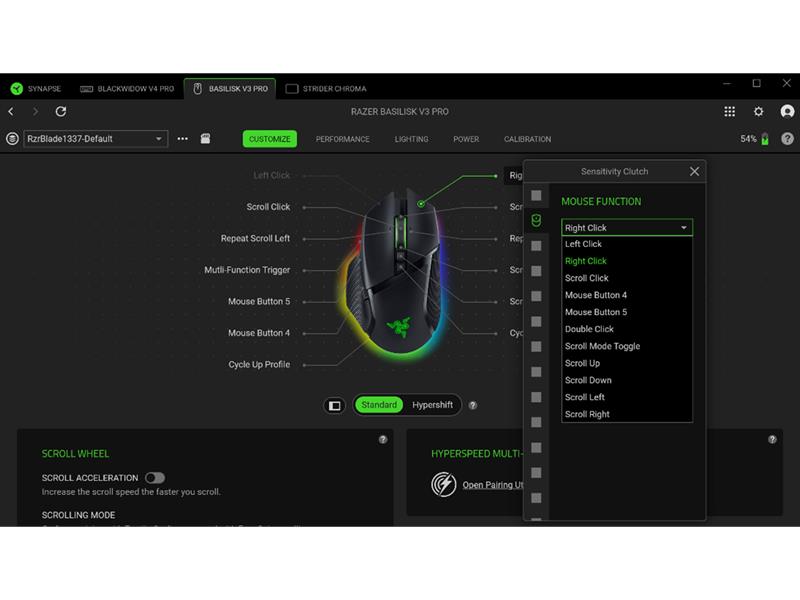Switch to Standard button mapping mode

tap(379, 405)
